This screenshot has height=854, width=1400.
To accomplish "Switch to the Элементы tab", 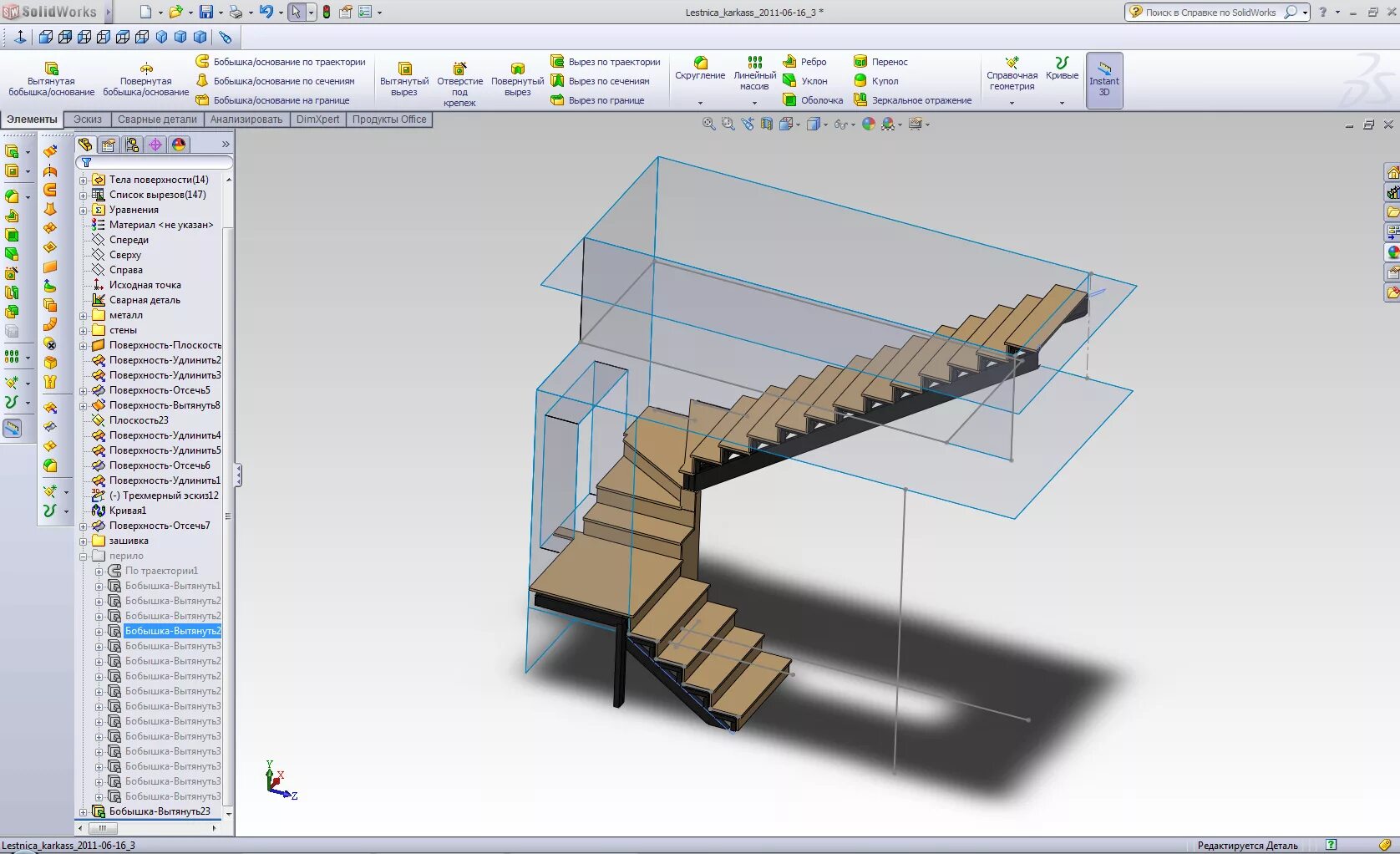I will pos(32,119).
